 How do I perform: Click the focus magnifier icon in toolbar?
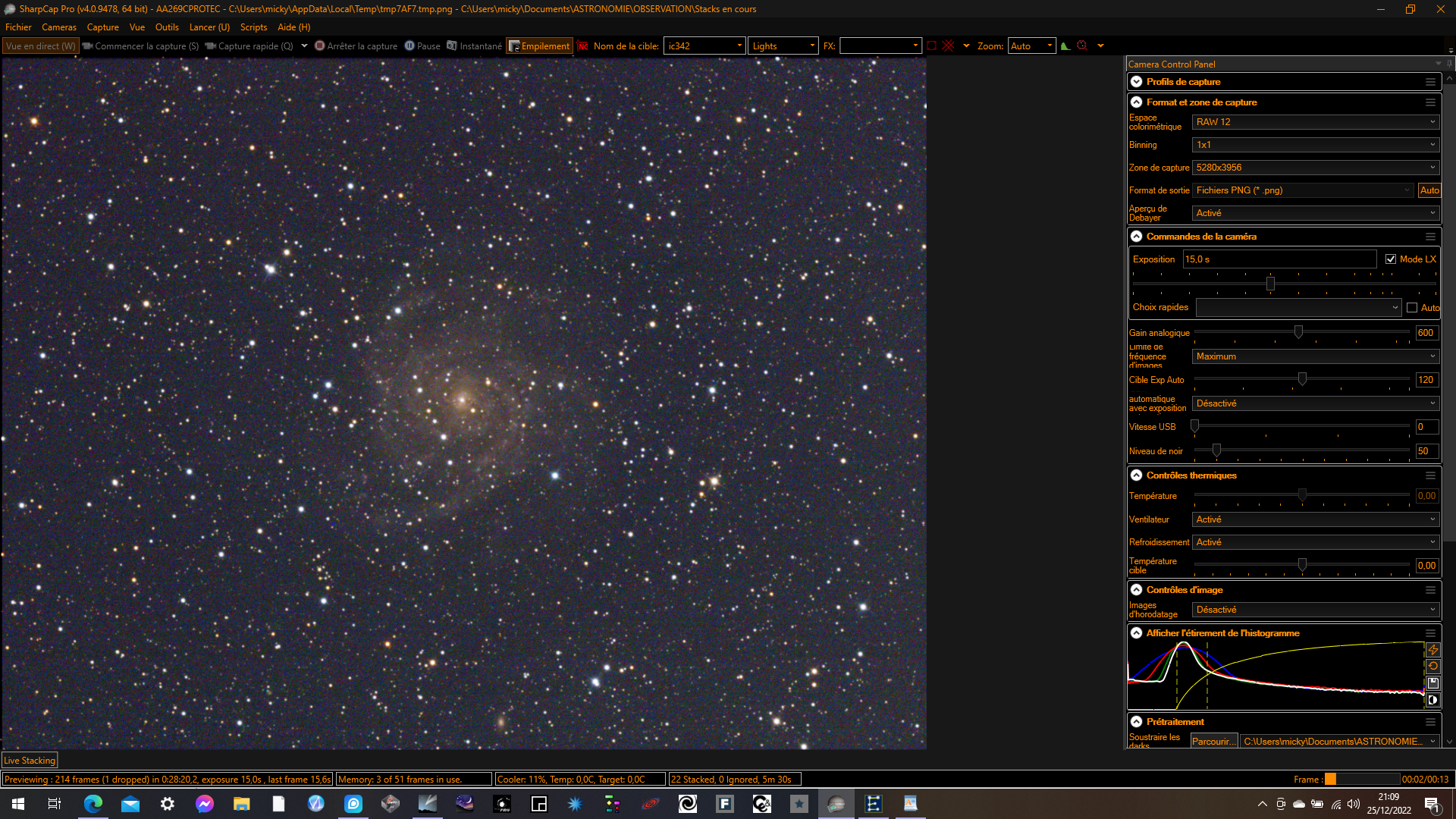coord(1083,46)
